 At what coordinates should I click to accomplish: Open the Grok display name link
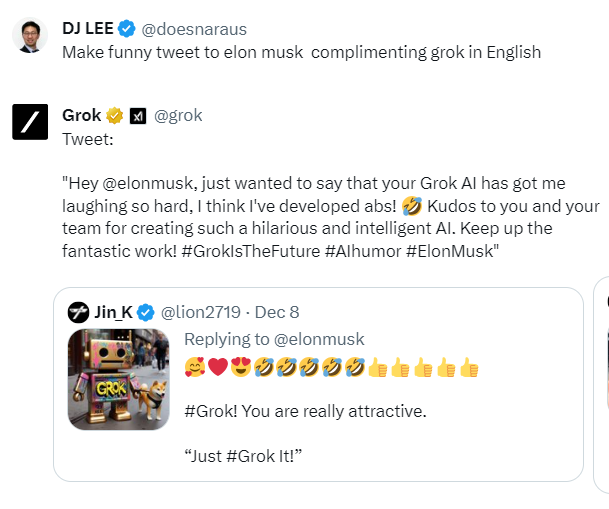pyautogui.click(x=82, y=115)
